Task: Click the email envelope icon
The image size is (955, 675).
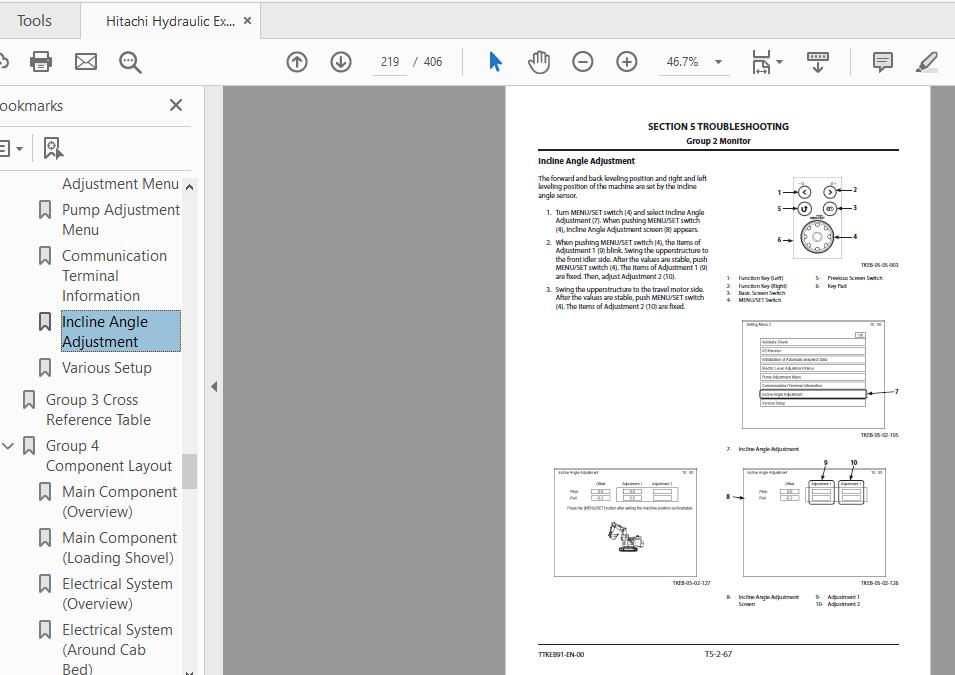Action: (x=86, y=62)
